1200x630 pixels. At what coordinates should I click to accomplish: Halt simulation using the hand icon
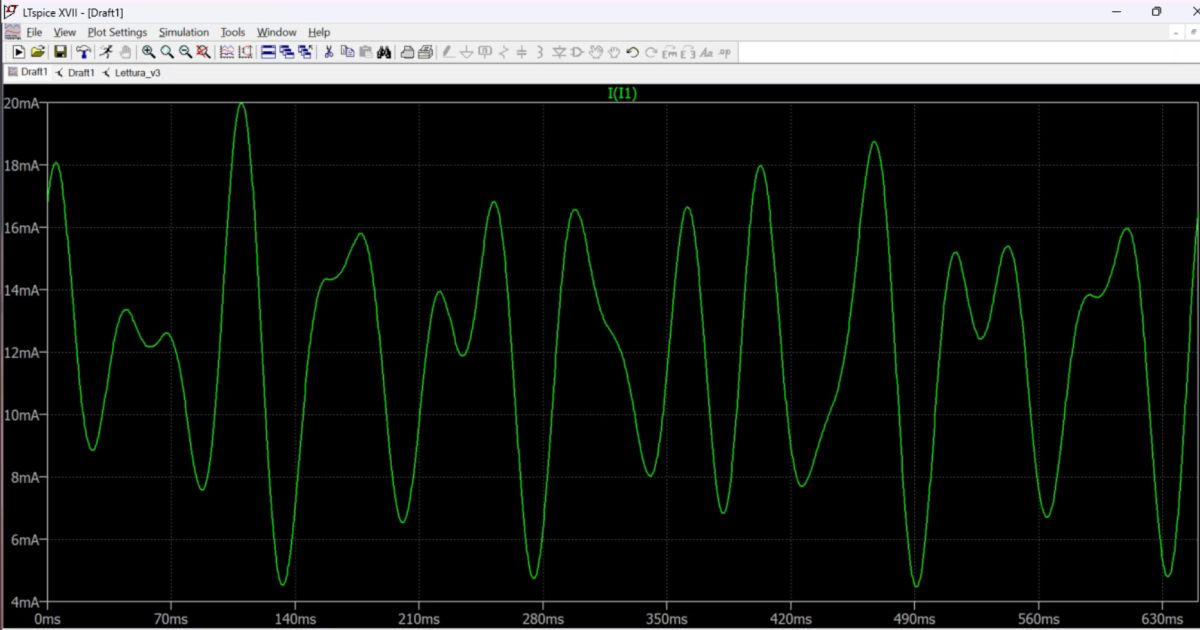(x=126, y=51)
